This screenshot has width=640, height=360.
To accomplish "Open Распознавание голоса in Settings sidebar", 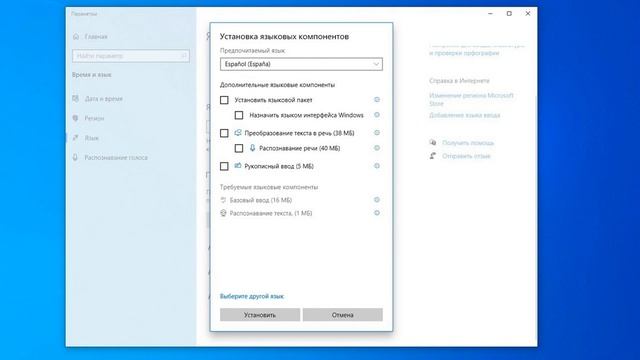I will (x=116, y=158).
